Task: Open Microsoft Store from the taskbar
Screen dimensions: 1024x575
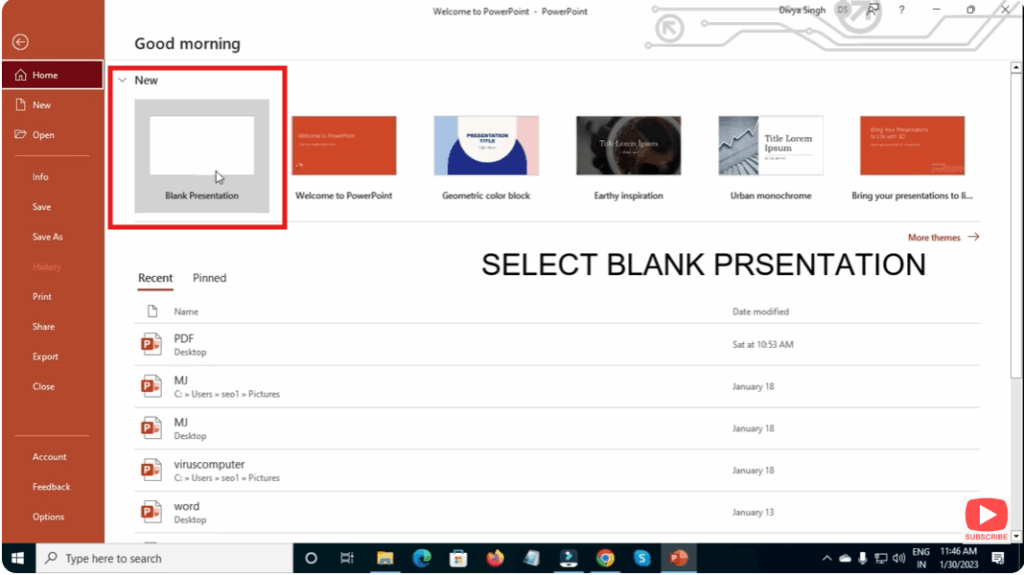Action: point(458,558)
